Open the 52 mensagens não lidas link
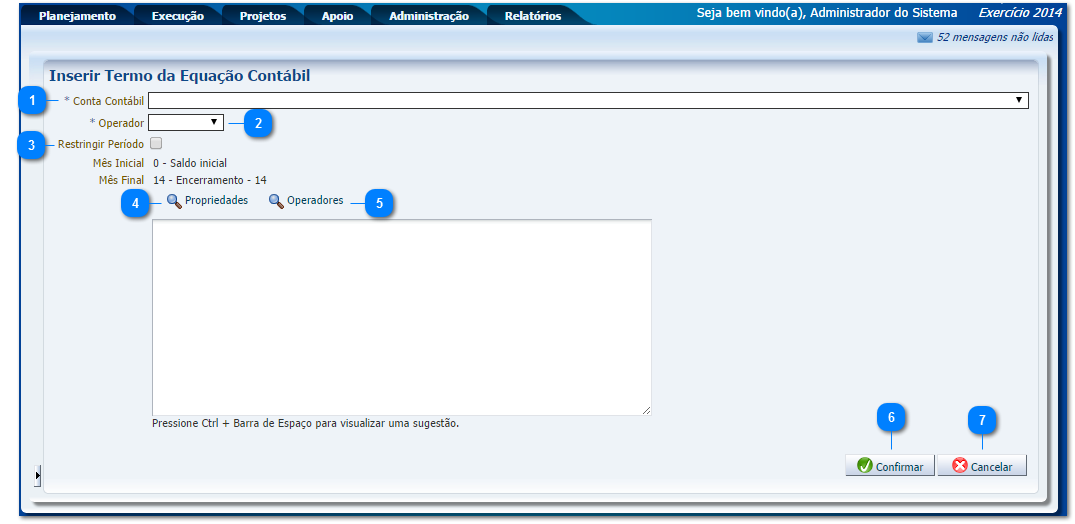Viewport: 1075px width, 524px height. tap(996, 38)
